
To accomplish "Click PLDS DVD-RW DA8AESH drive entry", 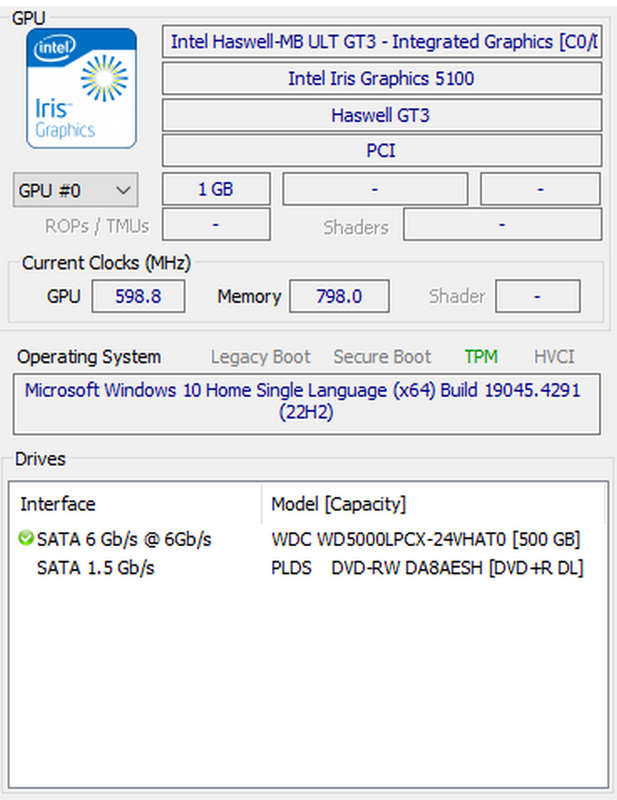I will (x=427, y=567).
